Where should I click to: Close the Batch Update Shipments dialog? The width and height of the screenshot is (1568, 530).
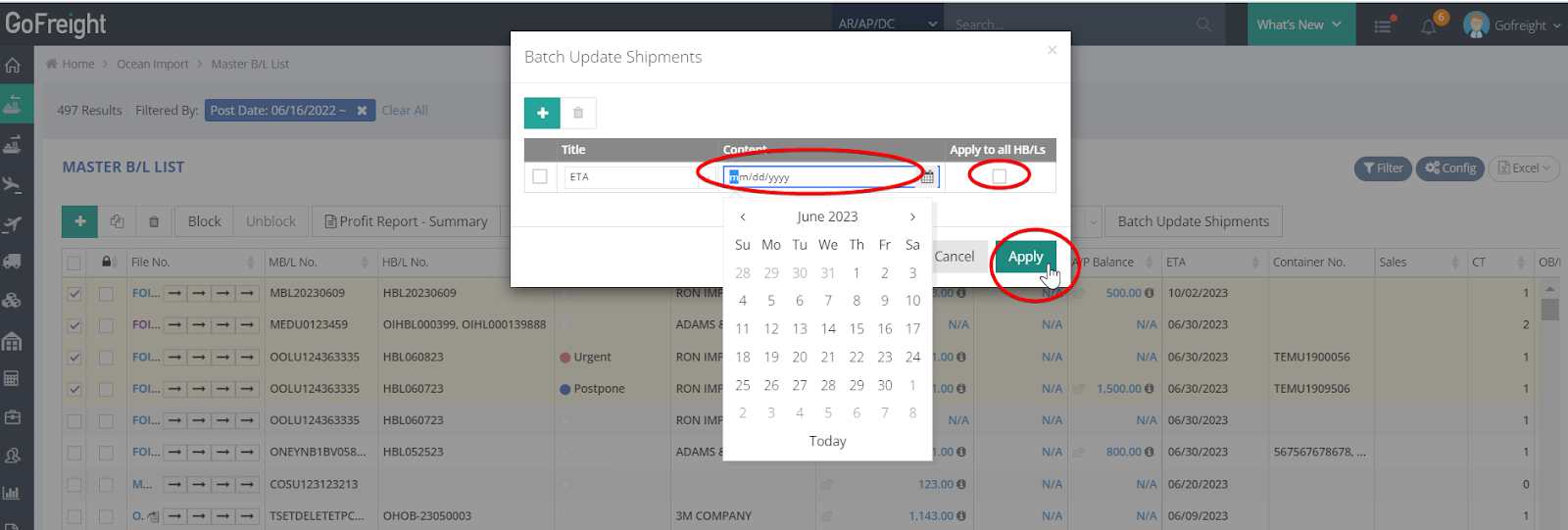pyautogui.click(x=1052, y=50)
